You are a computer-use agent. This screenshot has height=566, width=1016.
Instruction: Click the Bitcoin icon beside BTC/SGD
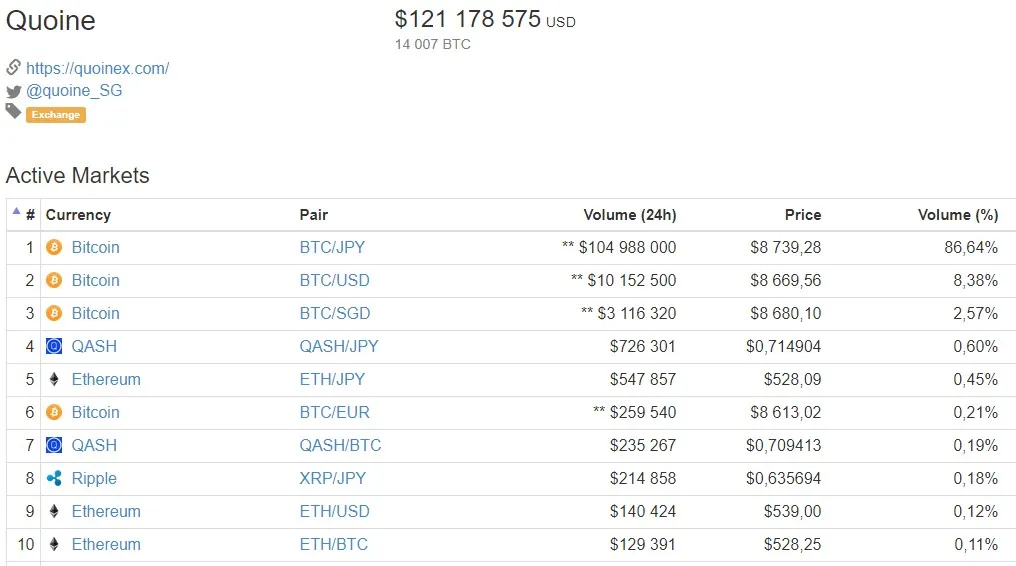coord(54,313)
